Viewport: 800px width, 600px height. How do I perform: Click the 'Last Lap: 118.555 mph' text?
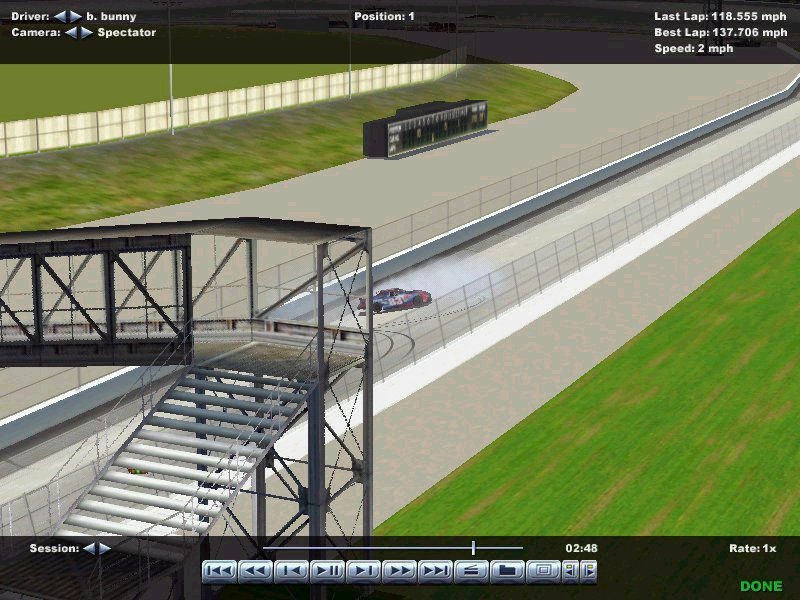tap(720, 16)
